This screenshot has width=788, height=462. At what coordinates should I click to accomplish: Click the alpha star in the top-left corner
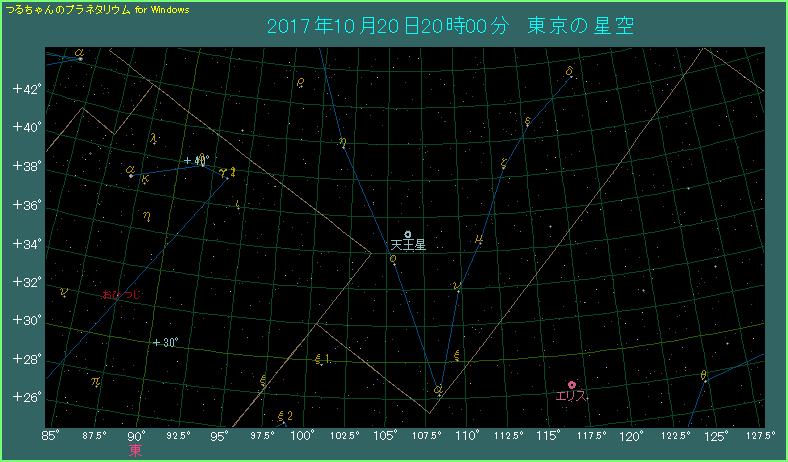80,55
